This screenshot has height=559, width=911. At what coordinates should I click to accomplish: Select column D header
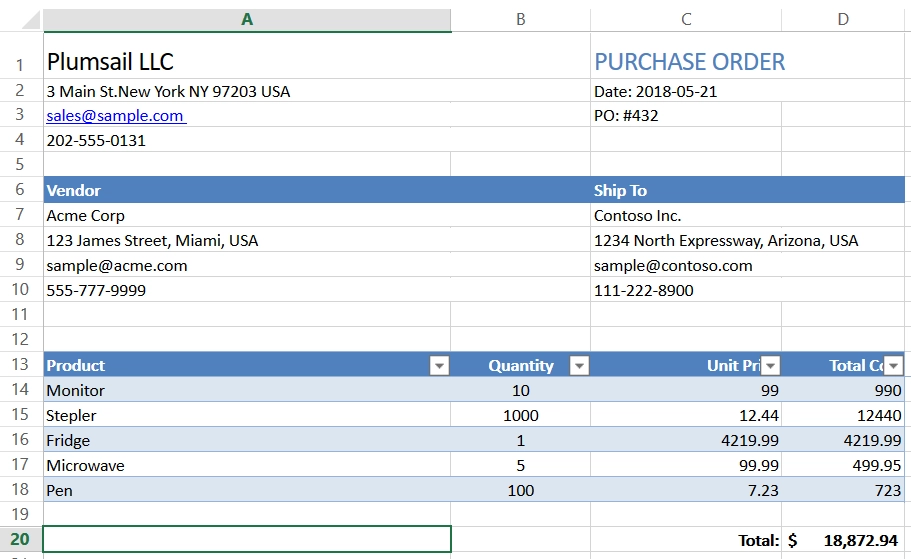click(843, 20)
